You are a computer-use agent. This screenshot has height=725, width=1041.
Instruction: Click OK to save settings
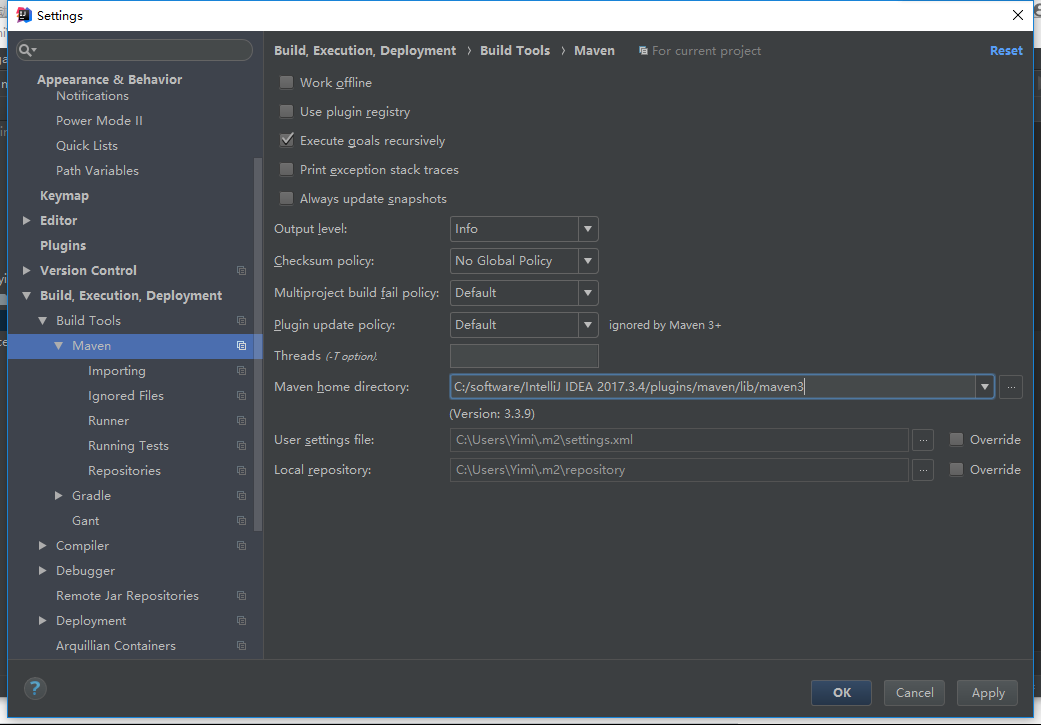pyautogui.click(x=841, y=693)
